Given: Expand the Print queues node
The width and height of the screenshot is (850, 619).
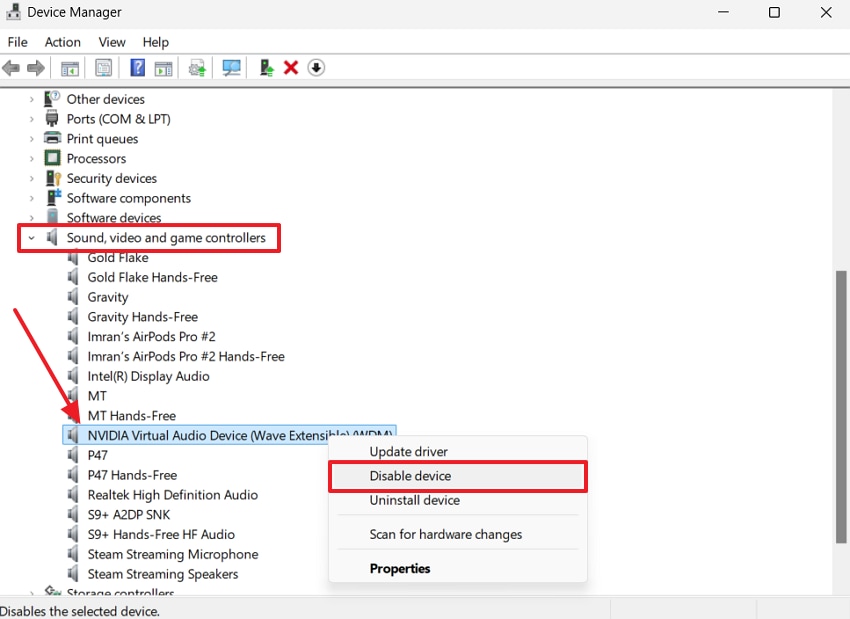Looking at the screenshot, I should 31,139.
